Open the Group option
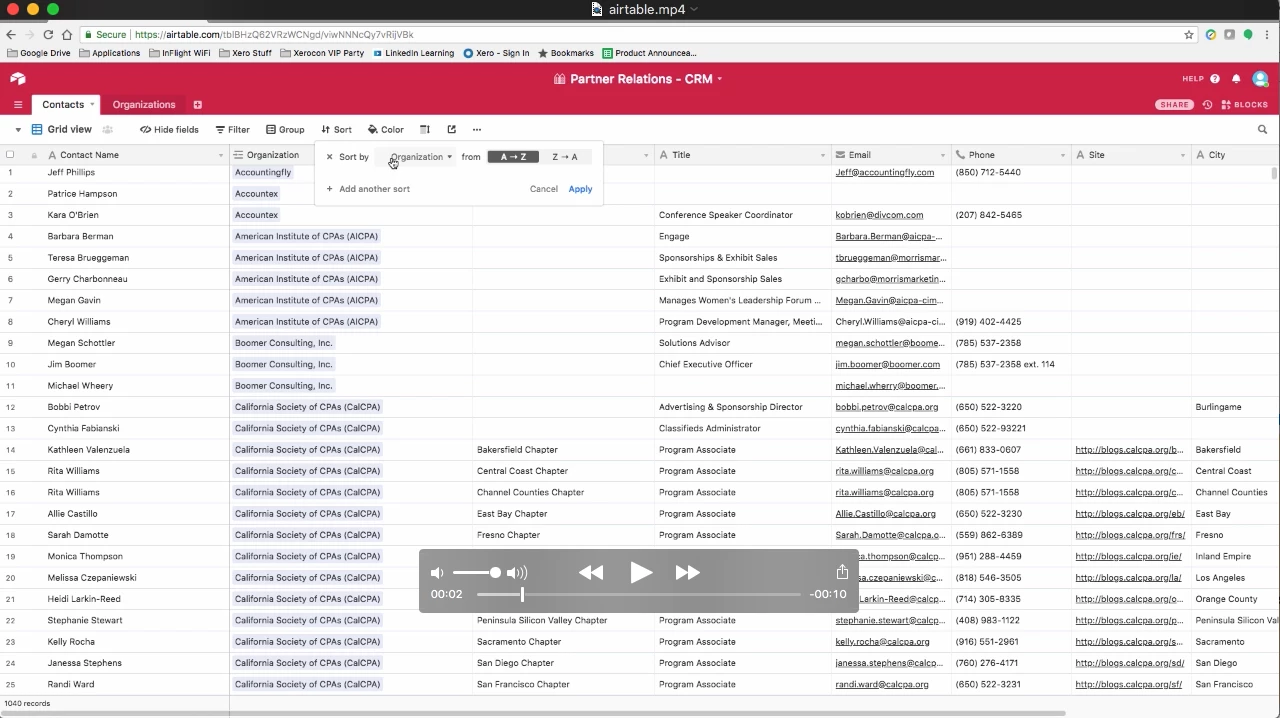The image size is (1280, 718). coord(285,130)
